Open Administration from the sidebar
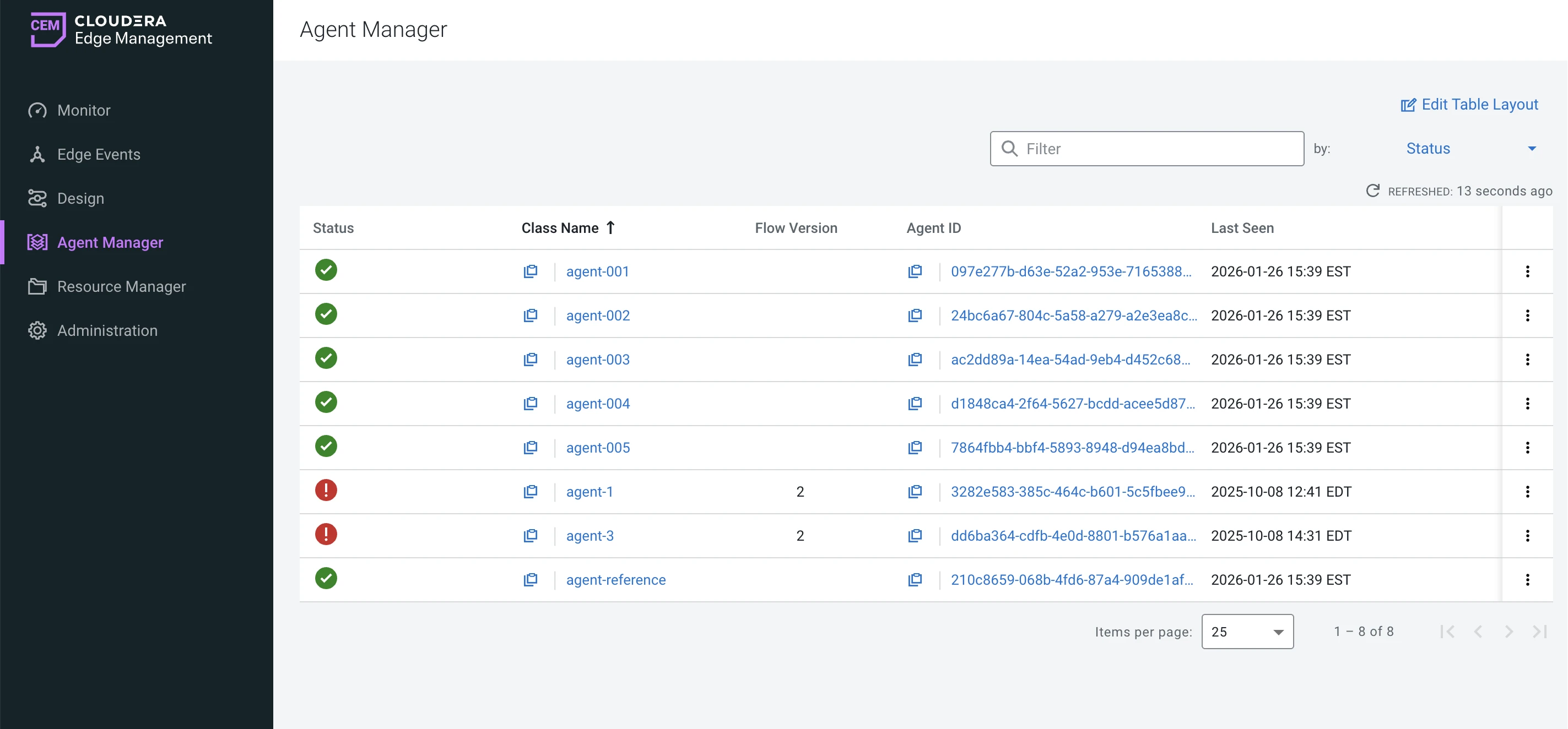This screenshot has height=729, width=1568. pos(107,330)
